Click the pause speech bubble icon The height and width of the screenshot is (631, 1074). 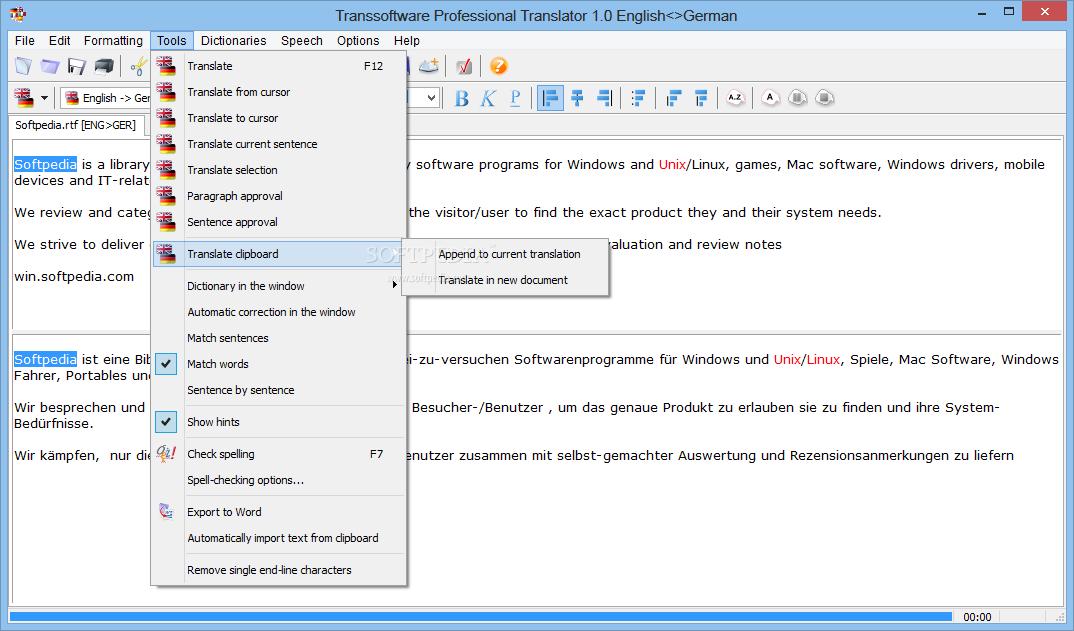797,98
